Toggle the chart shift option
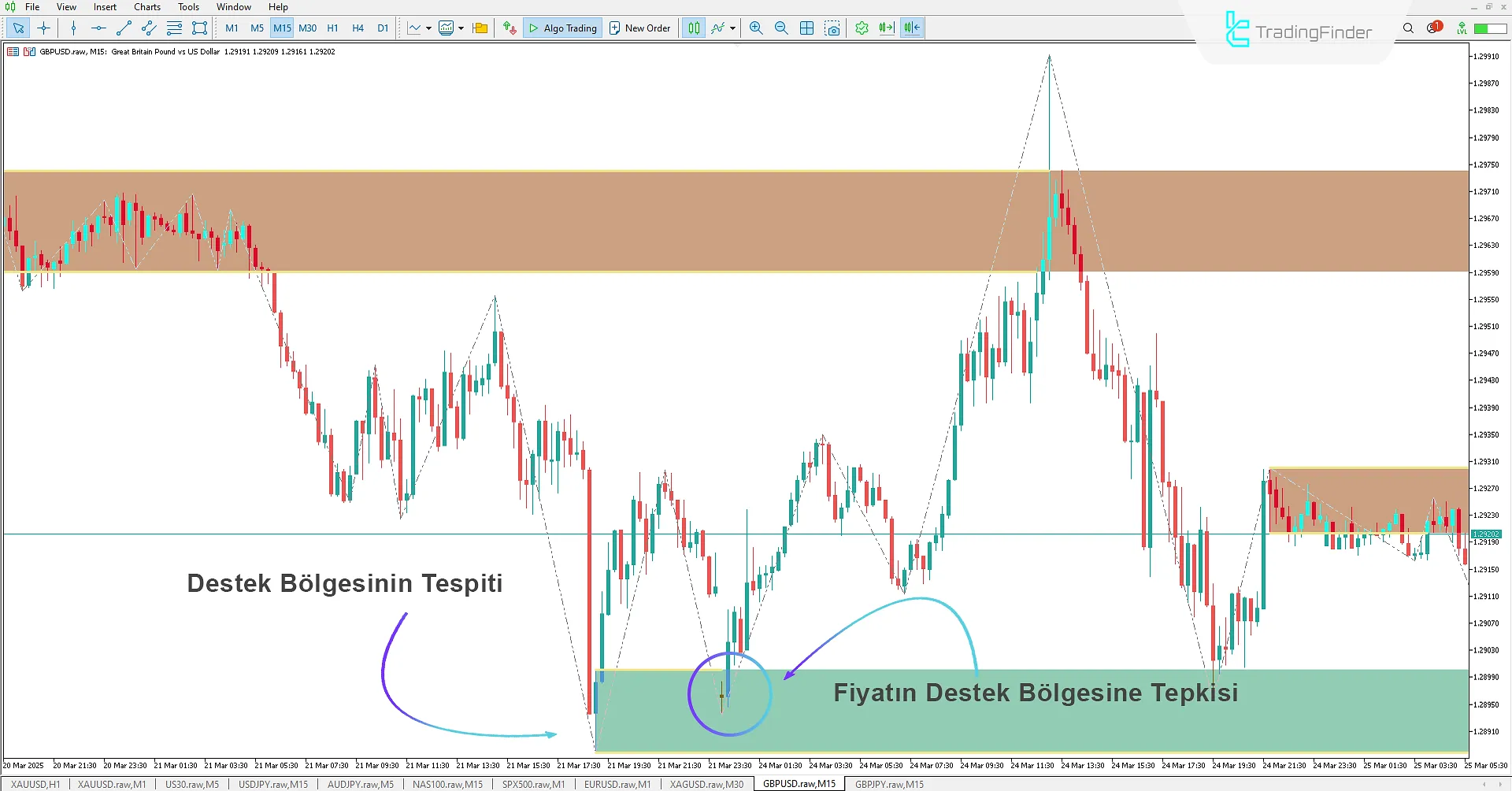Screen dimensions: 1512x791 coord(912,28)
